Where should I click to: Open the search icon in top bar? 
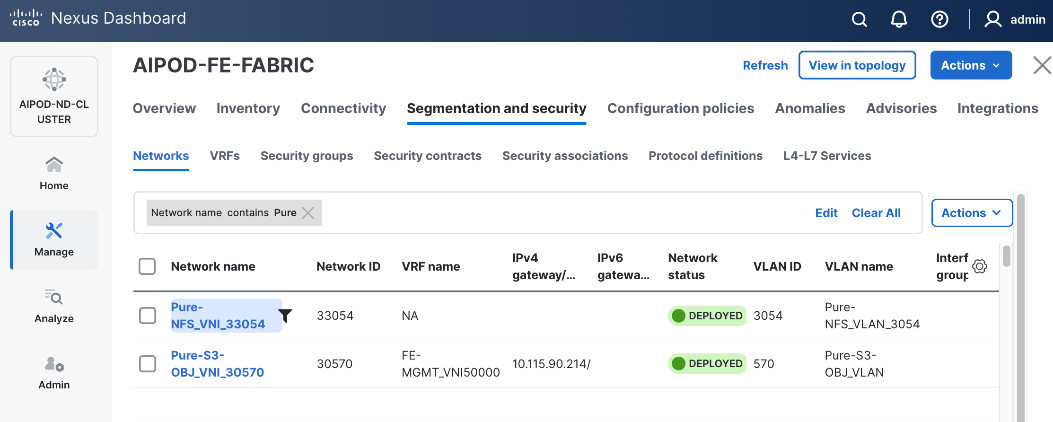pos(859,19)
